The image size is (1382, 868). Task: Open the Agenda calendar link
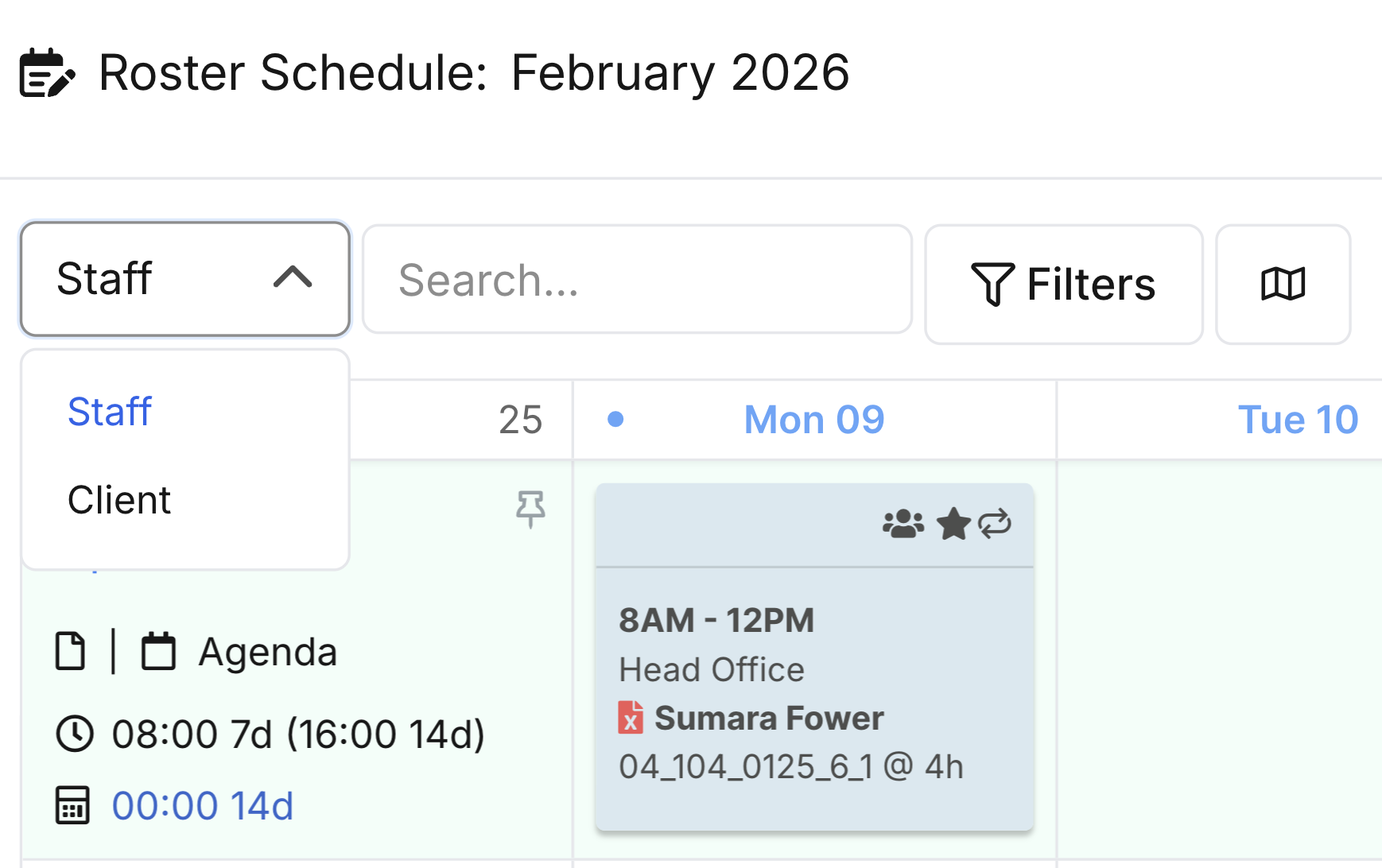click(x=267, y=652)
